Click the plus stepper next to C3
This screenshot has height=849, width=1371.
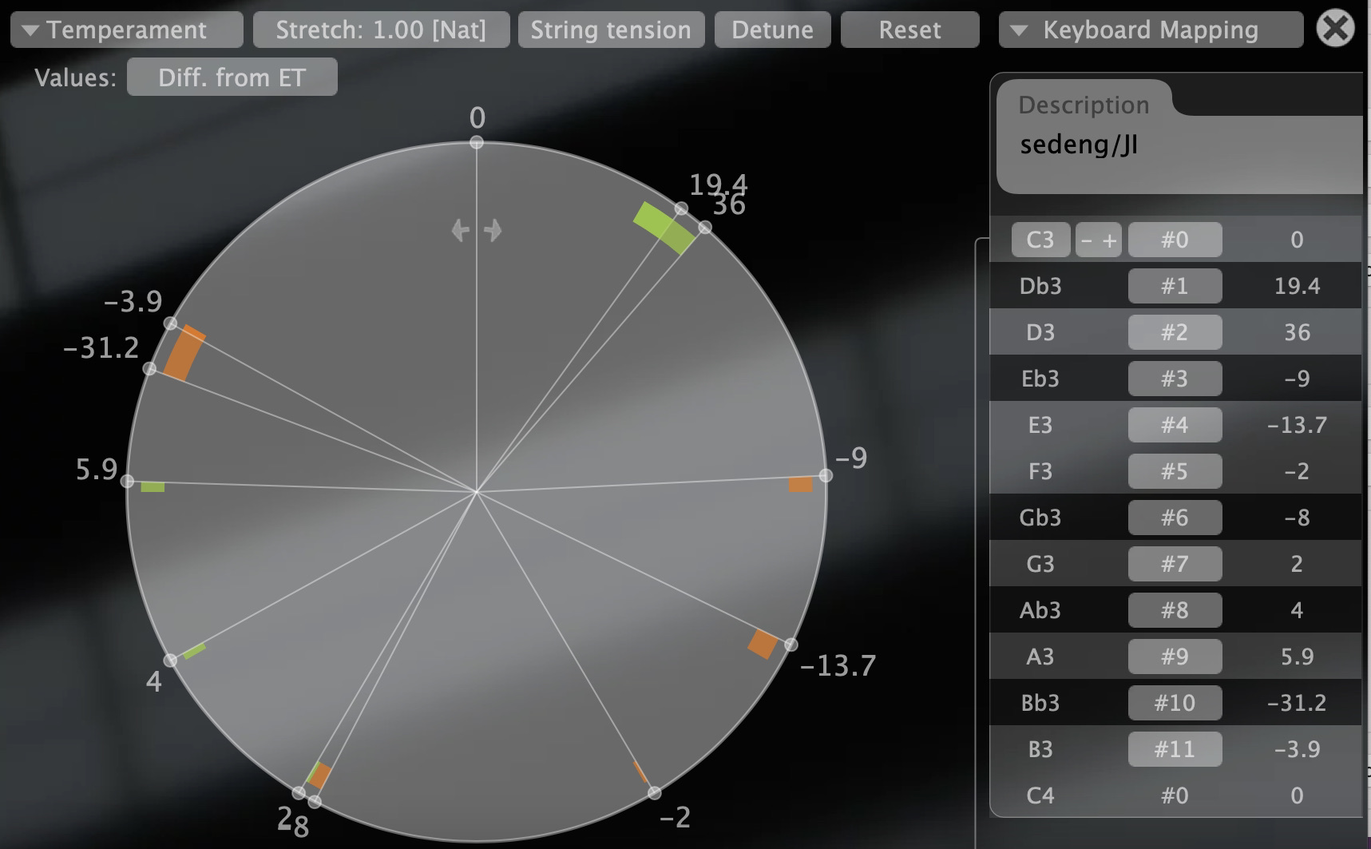click(x=1110, y=240)
